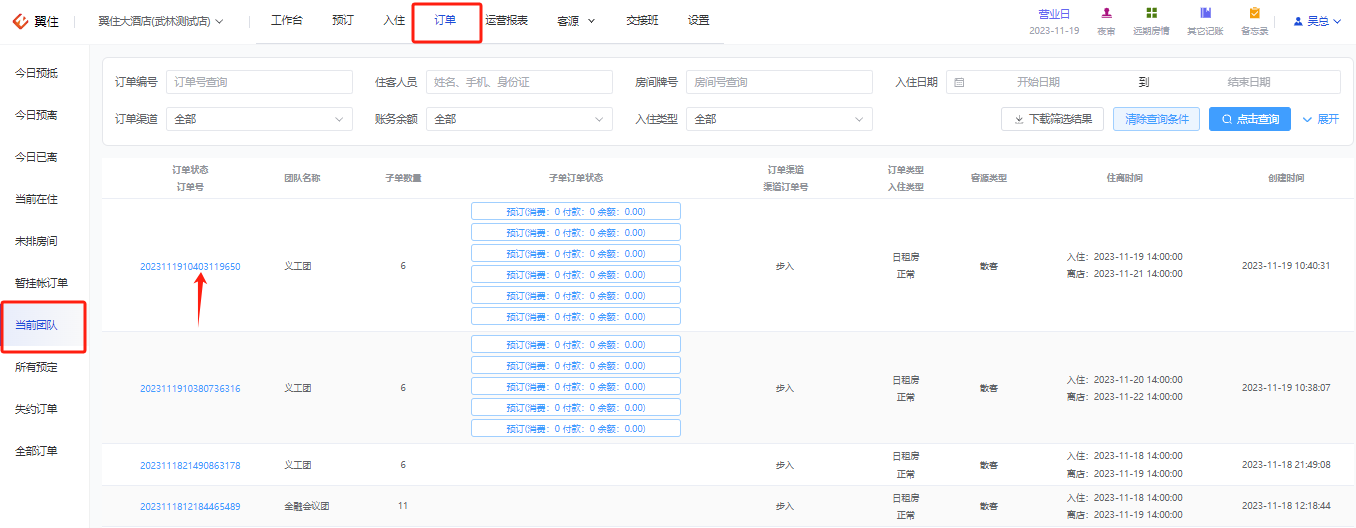Click the 点击查询 search button
Image resolution: width=1356 pixels, height=528 pixels.
click(1250, 119)
